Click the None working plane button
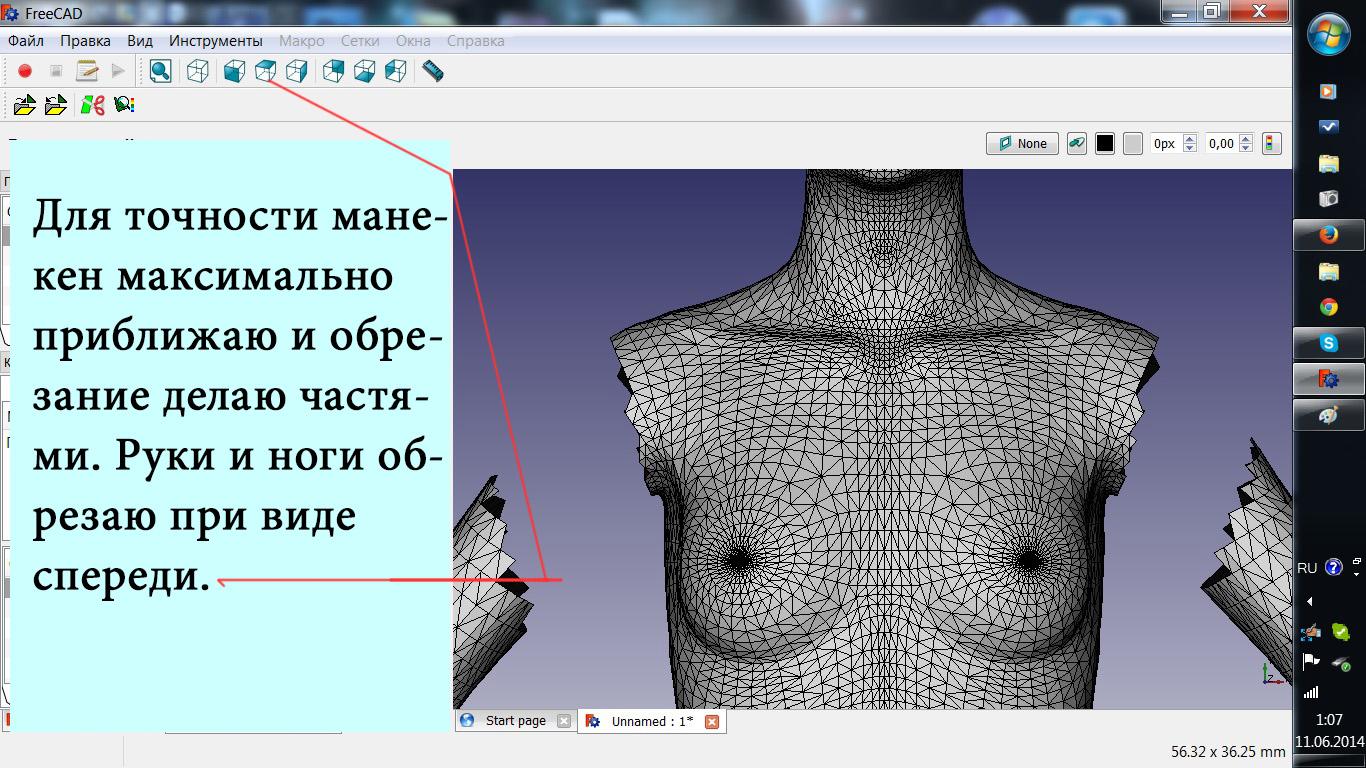Image resolution: width=1366 pixels, height=768 pixels. (1022, 143)
